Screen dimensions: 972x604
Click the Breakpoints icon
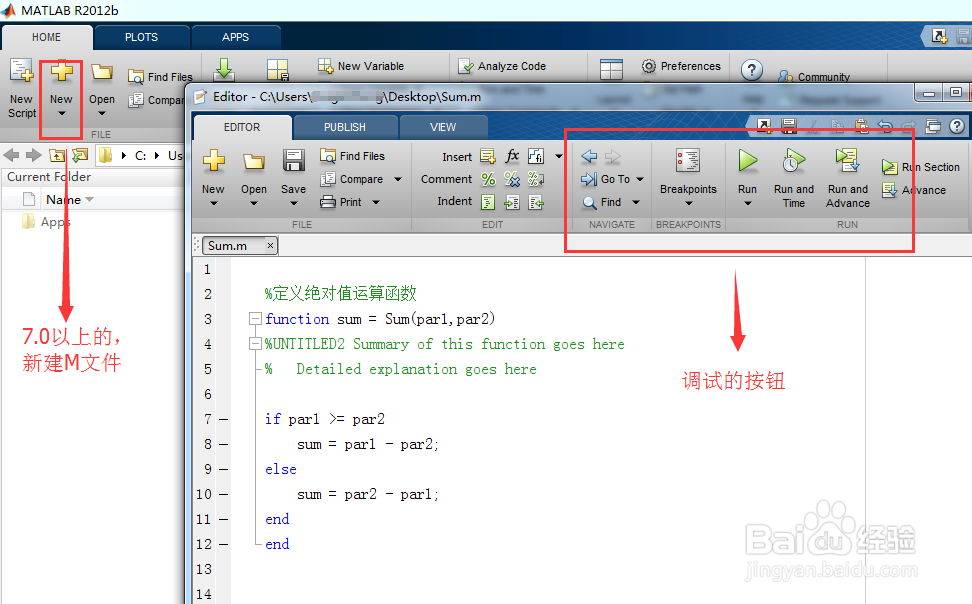pos(688,161)
